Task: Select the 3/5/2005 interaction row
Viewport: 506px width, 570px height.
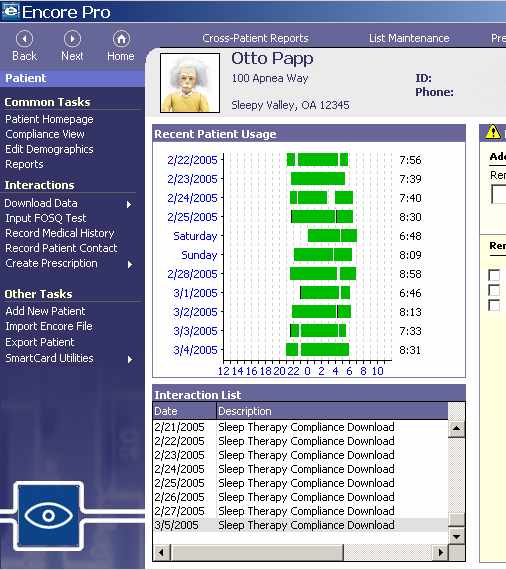Action: pyautogui.click(x=301, y=525)
